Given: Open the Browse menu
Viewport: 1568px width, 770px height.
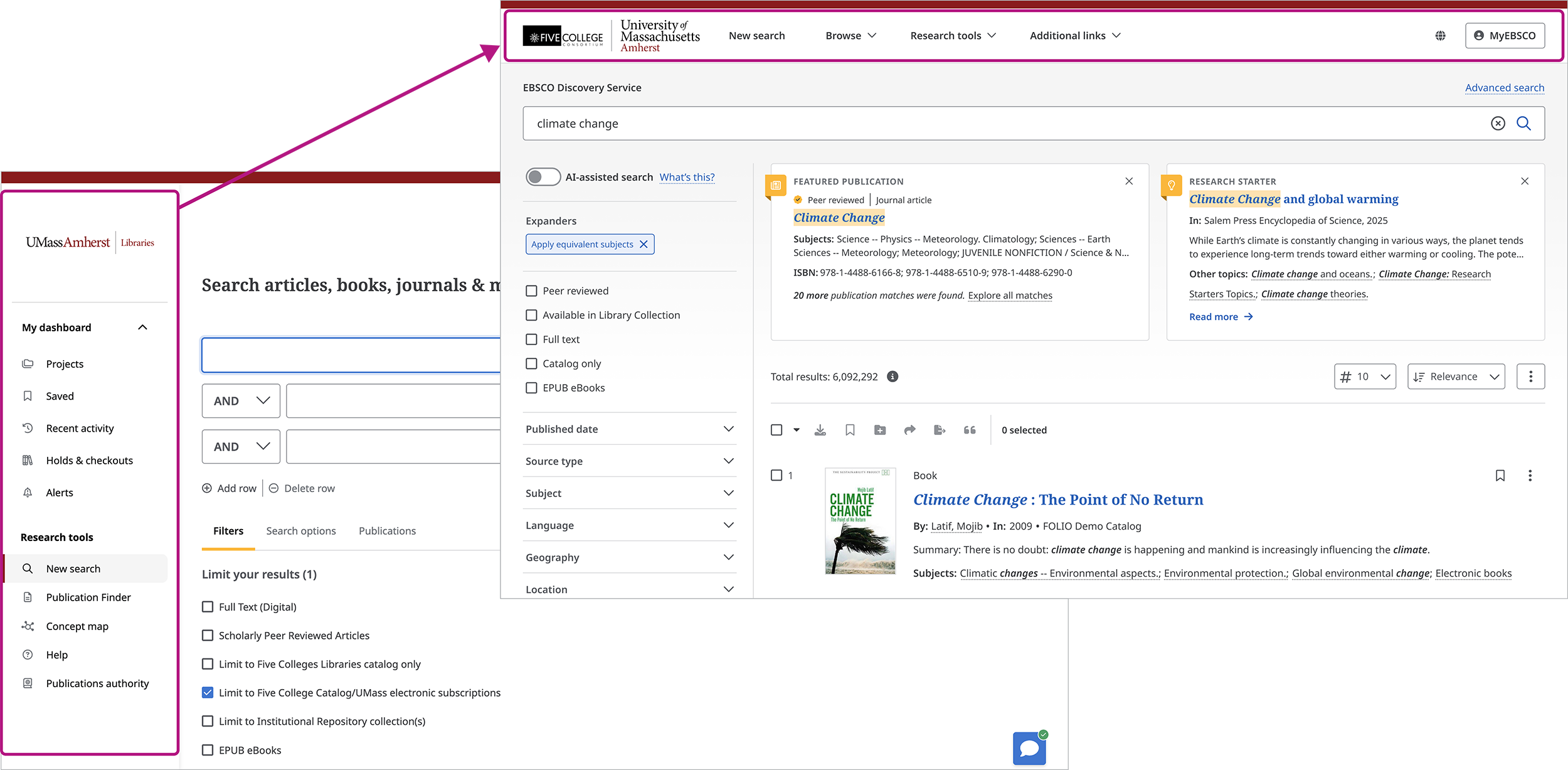Looking at the screenshot, I should click(850, 36).
